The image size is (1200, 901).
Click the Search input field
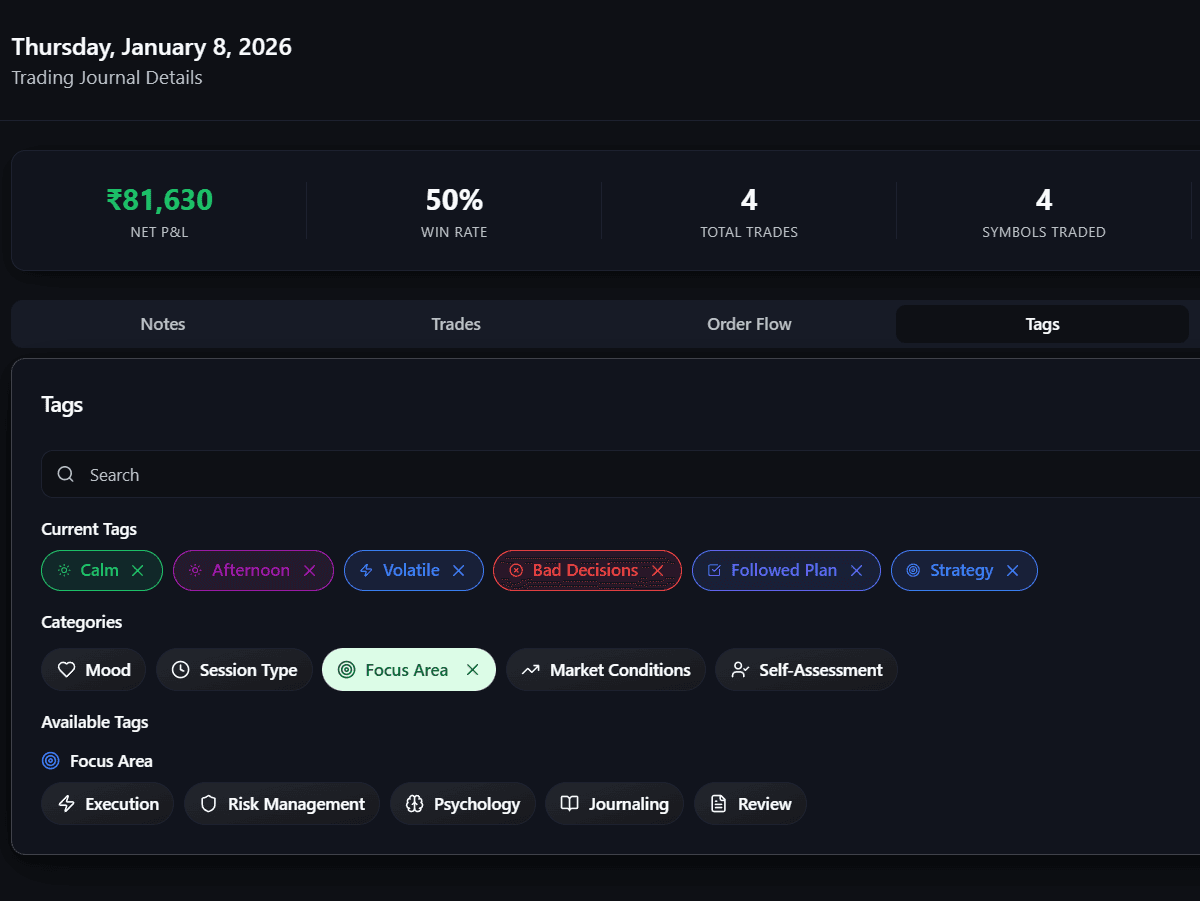pos(400,474)
